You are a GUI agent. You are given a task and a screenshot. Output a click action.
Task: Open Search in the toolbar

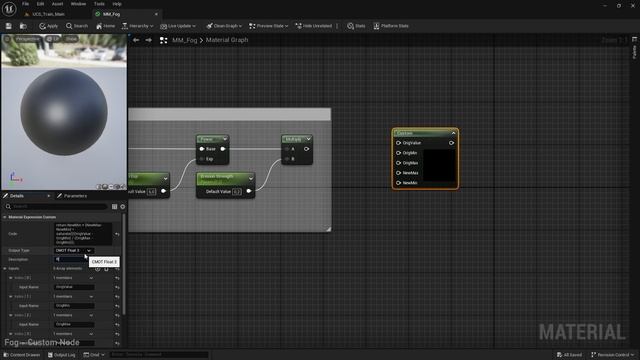point(77,26)
